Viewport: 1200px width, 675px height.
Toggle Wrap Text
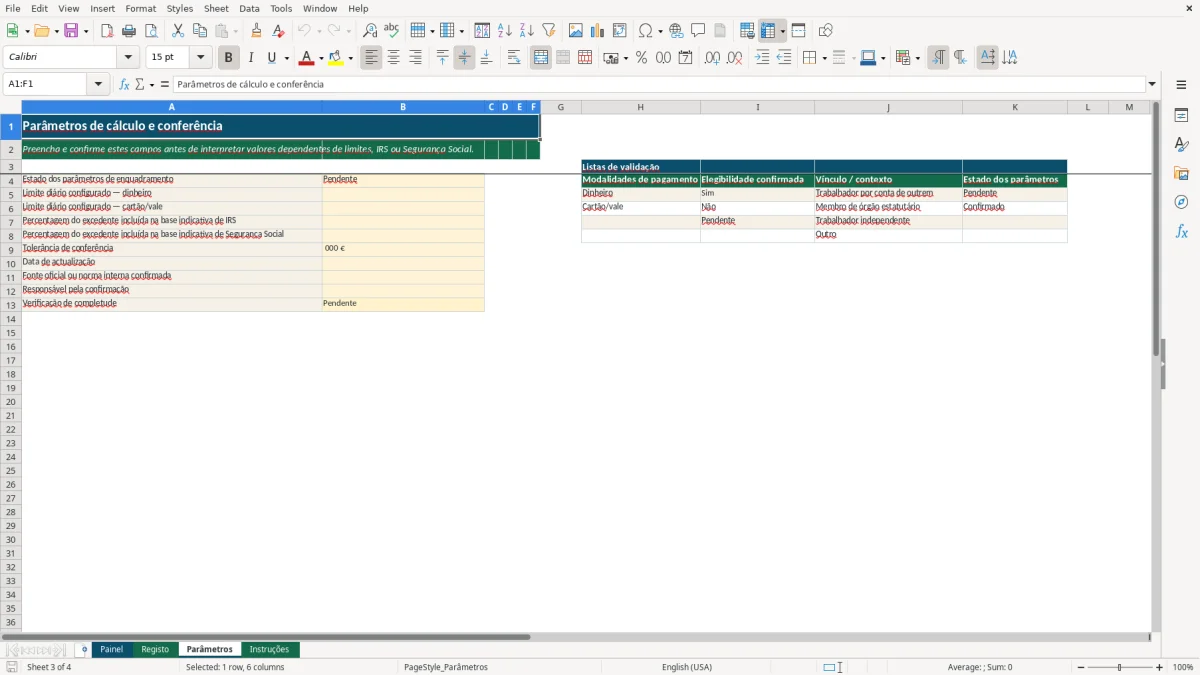pos(514,58)
